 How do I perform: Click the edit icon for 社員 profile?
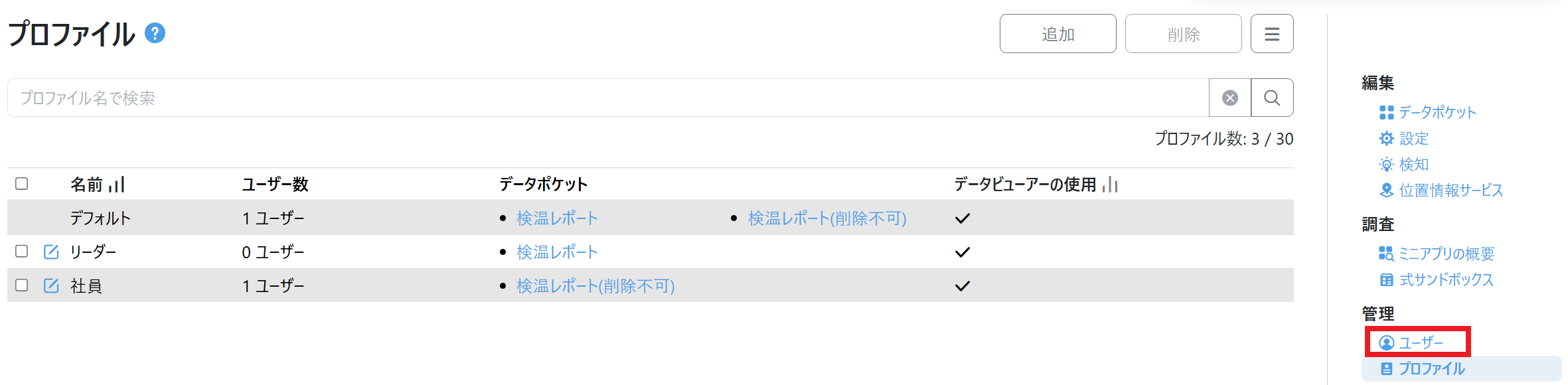click(x=51, y=285)
